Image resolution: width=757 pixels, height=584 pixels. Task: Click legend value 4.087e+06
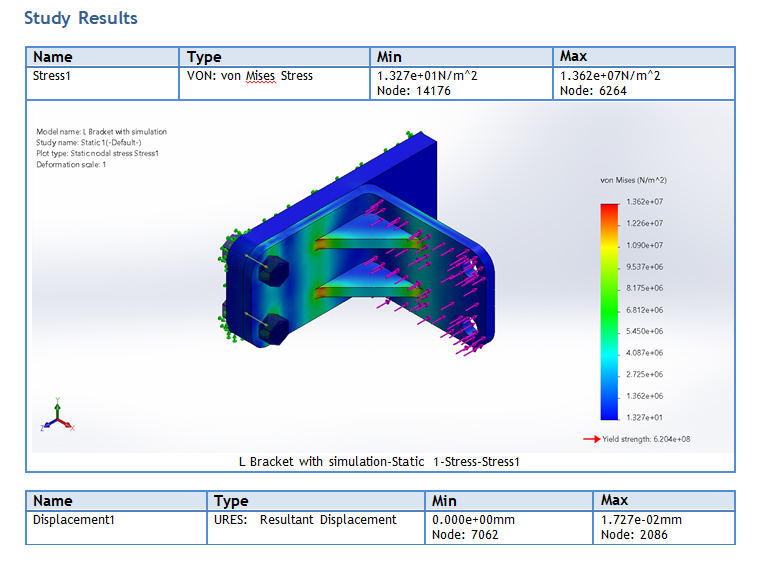click(x=644, y=353)
